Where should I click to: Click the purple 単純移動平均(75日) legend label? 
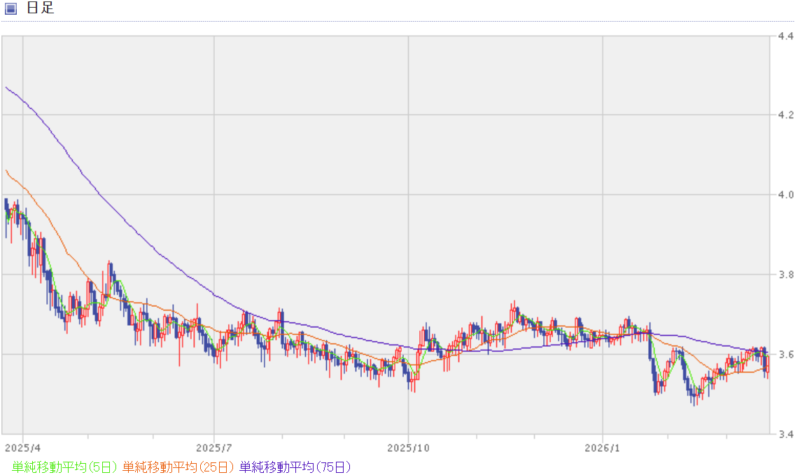[295, 466]
